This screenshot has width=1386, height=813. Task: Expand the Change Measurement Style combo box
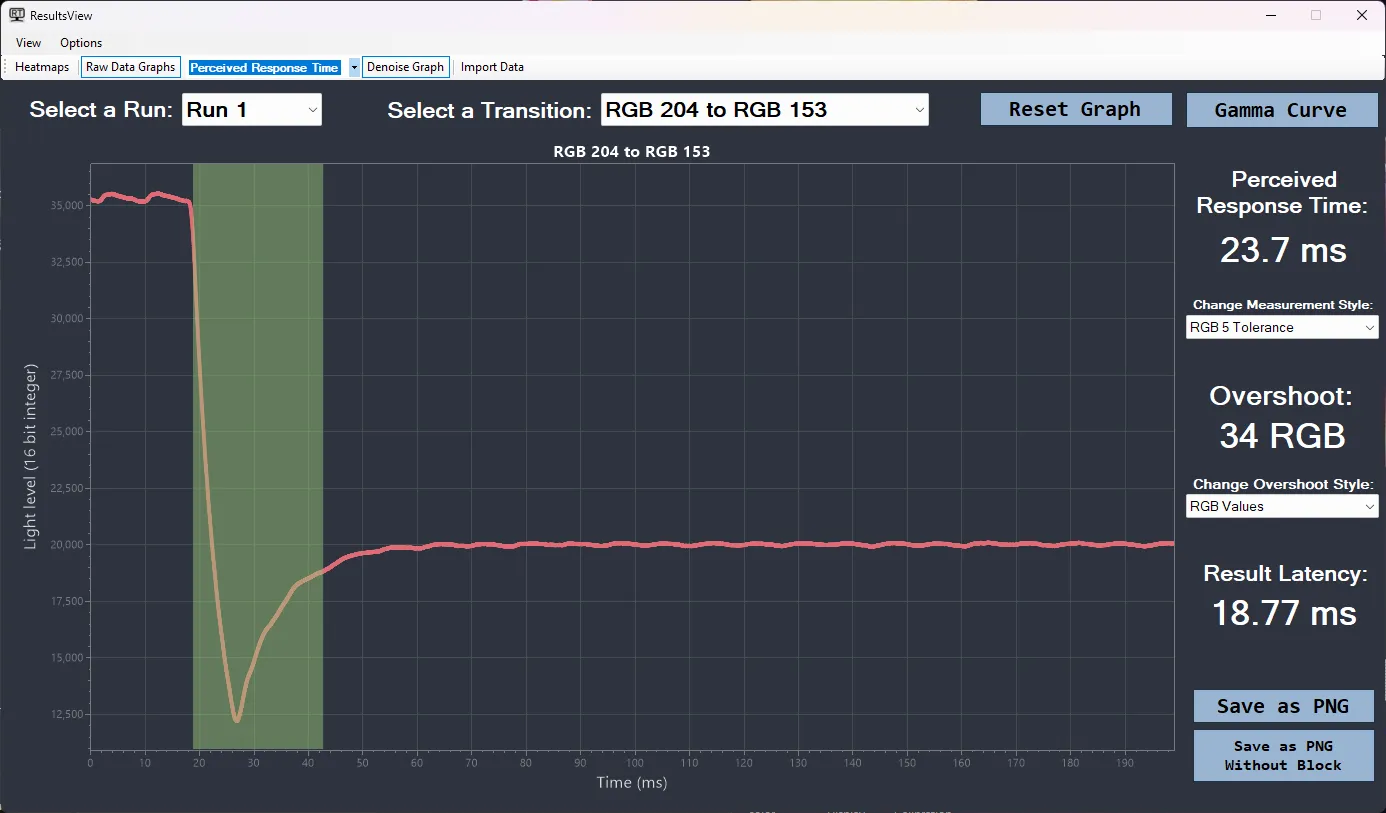coord(1281,327)
